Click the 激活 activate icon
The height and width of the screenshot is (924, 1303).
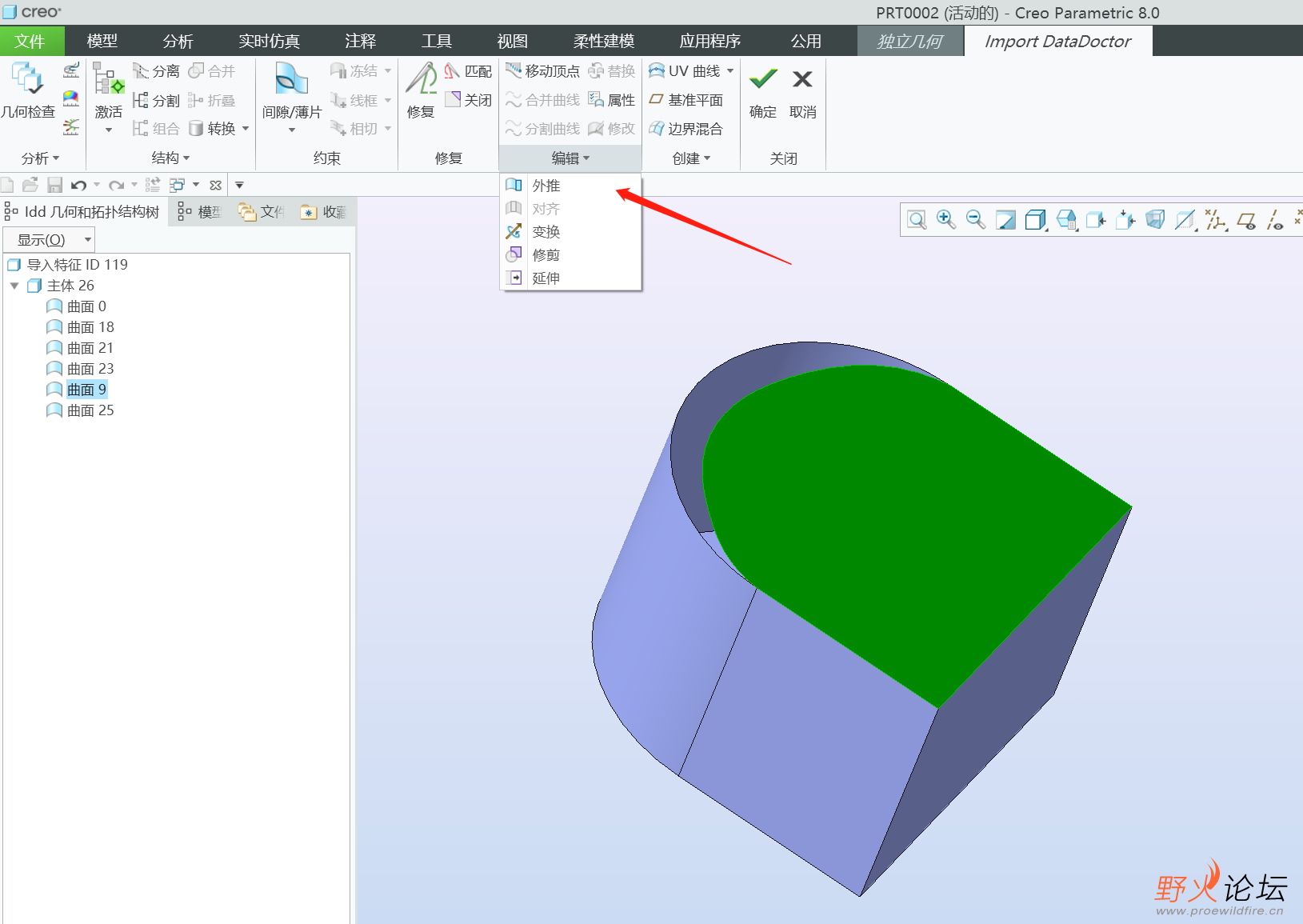[x=108, y=90]
